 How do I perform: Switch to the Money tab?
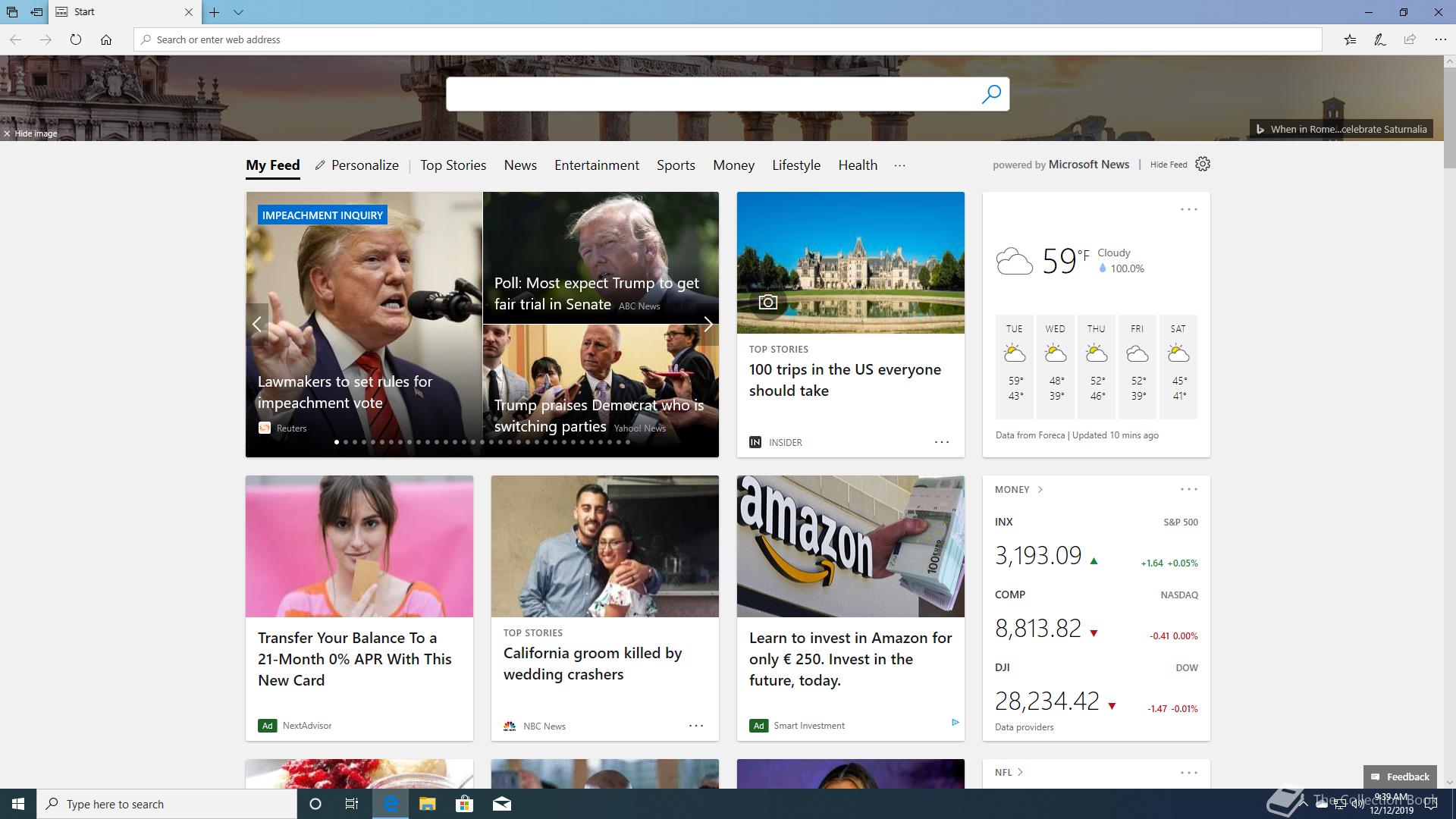pos(733,165)
